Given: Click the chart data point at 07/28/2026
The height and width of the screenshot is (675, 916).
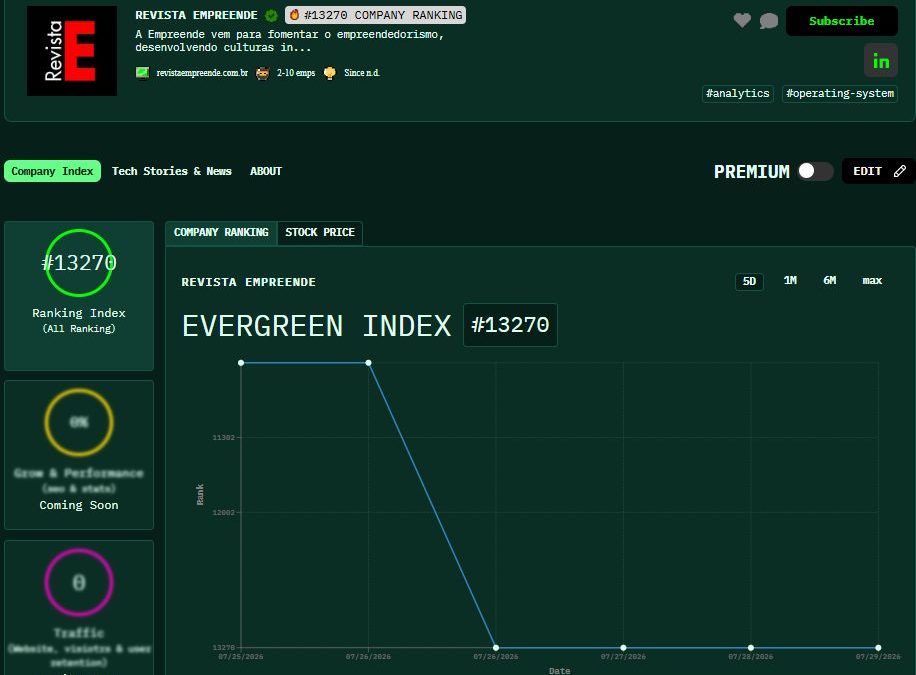Looking at the screenshot, I should [x=751, y=648].
